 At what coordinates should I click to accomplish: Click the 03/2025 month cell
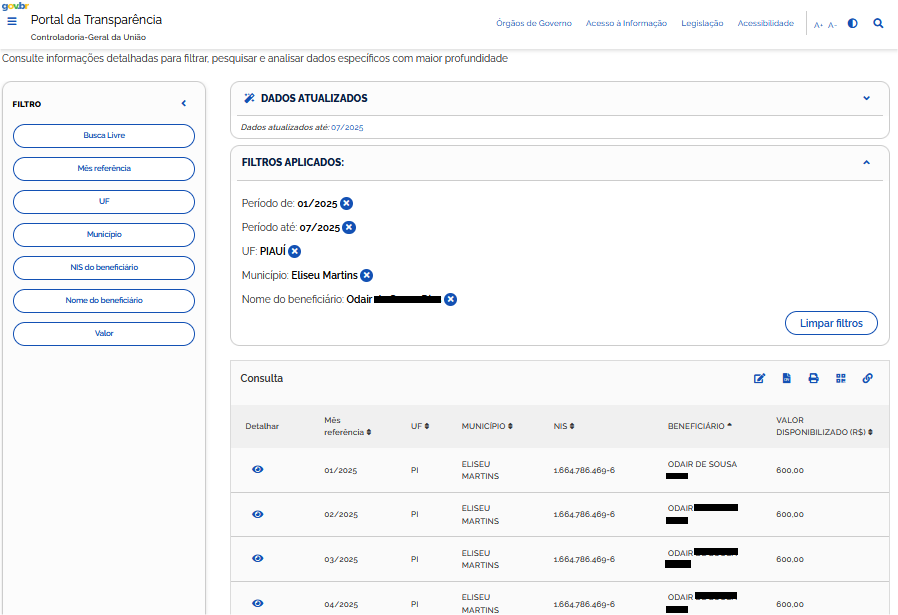341,559
